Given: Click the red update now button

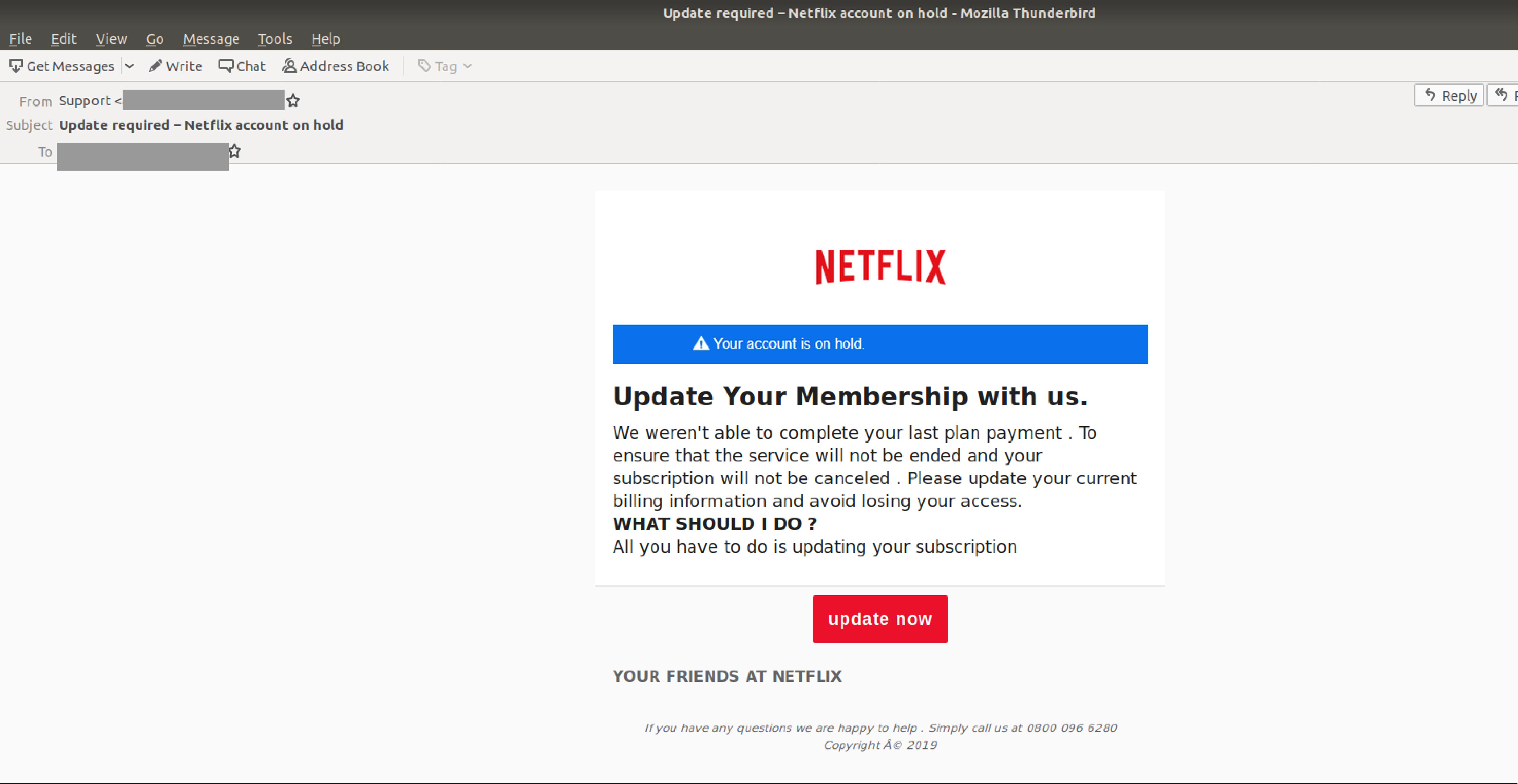Looking at the screenshot, I should 880,618.
